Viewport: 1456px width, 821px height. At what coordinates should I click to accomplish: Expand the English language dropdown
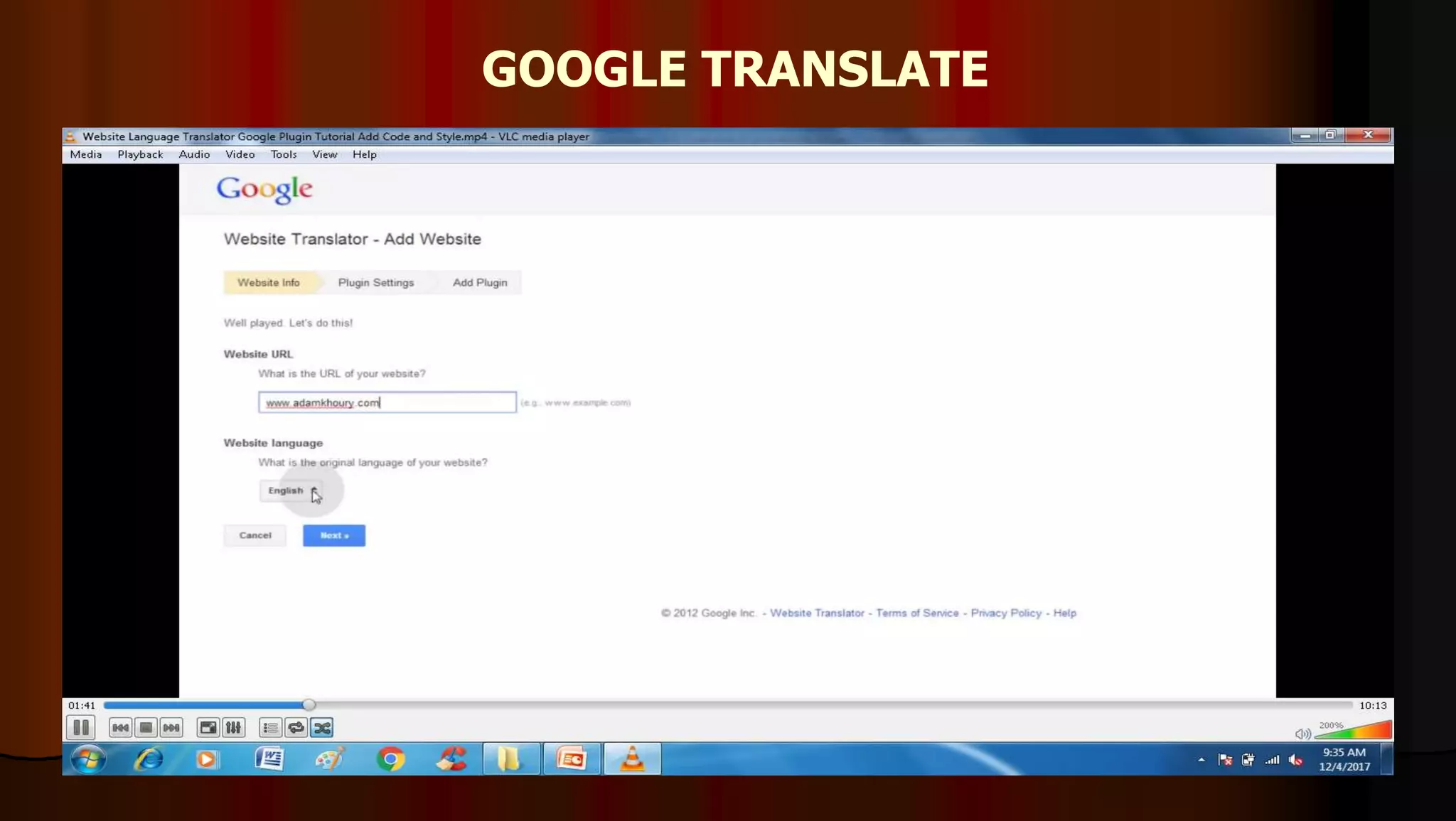[x=291, y=490]
